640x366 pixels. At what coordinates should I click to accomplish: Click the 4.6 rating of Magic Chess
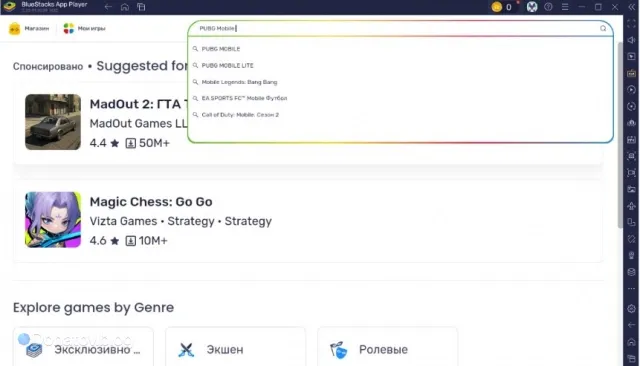(104, 241)
